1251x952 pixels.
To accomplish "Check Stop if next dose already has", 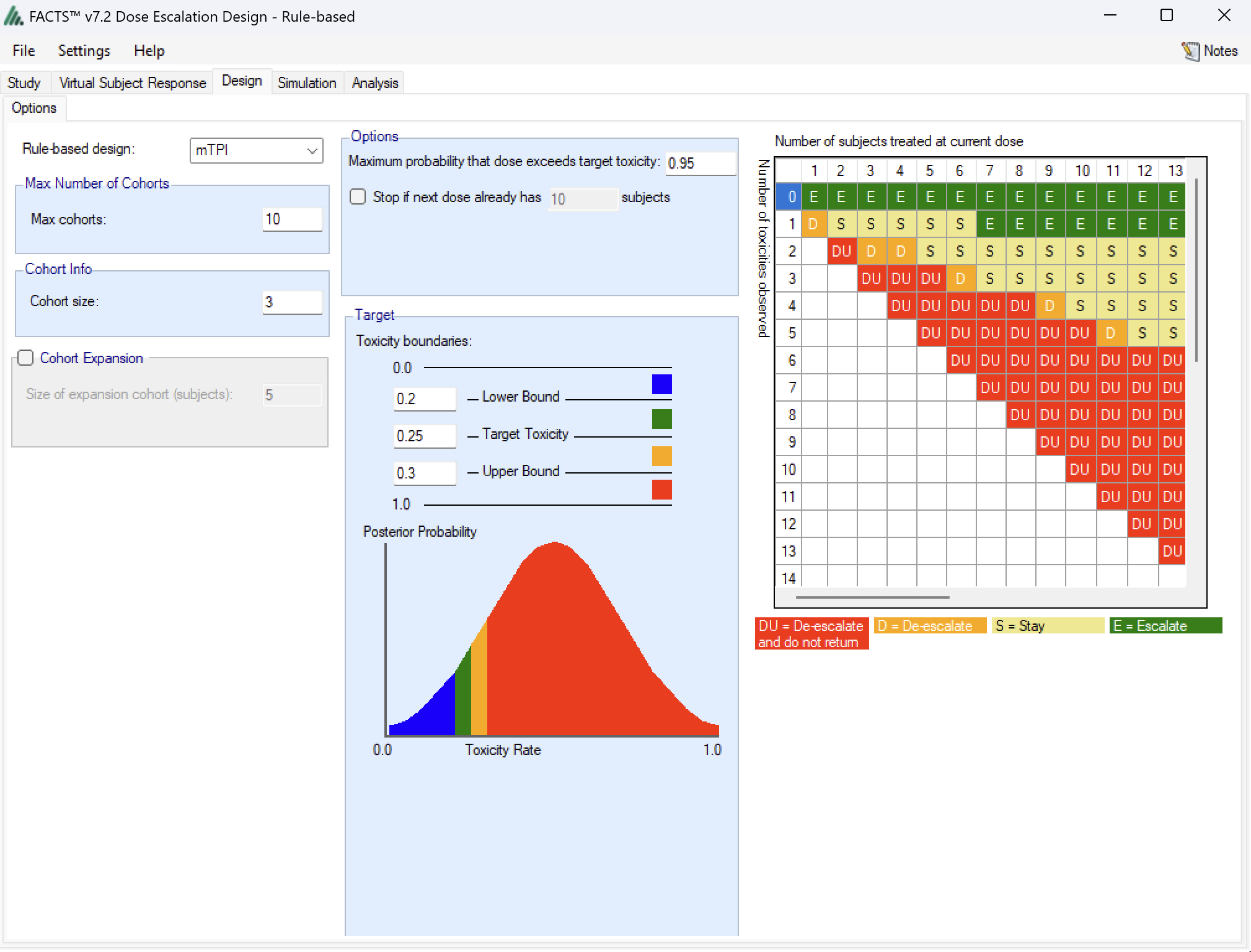I will point(358,196).
